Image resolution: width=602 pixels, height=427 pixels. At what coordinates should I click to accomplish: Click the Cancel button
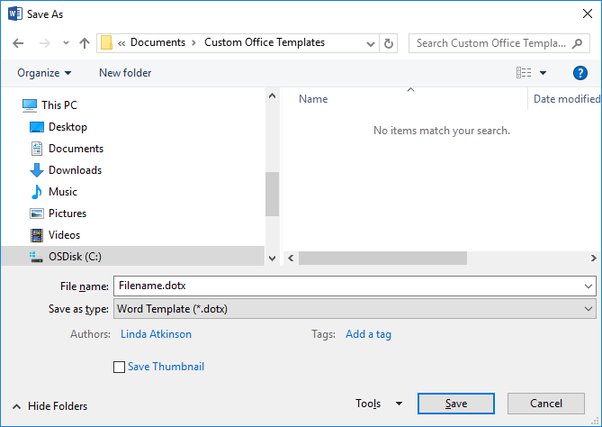[x=546, y=404]
